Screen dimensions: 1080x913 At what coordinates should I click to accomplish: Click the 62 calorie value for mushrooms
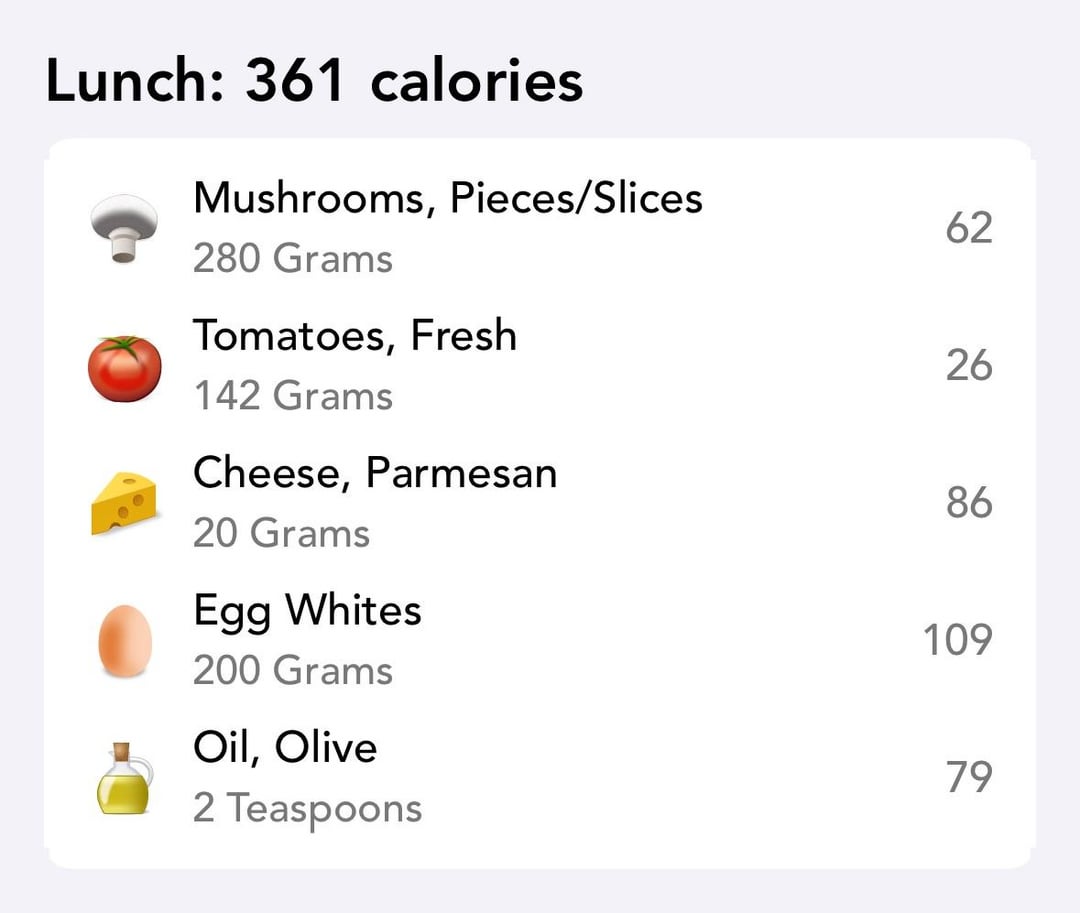pos(969,228)
